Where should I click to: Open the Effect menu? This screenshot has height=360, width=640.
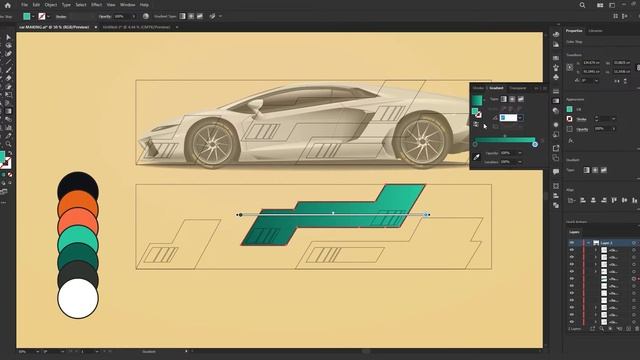point(97,5)
